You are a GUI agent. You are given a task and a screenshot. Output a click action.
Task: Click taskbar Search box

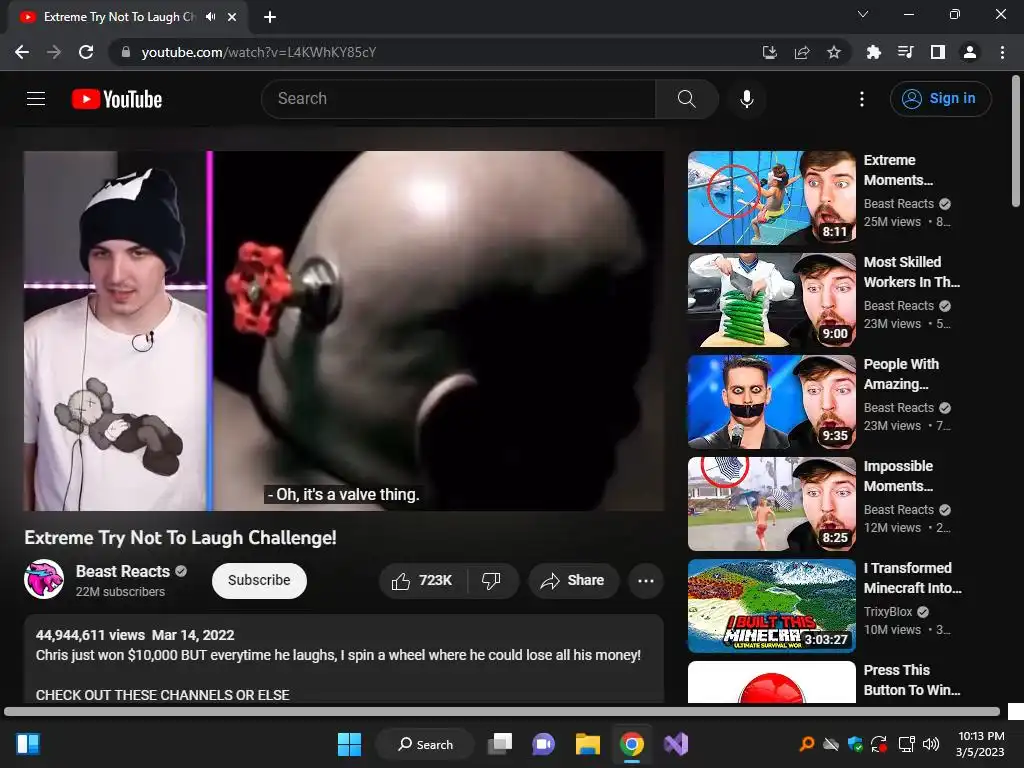coord(425,744)
